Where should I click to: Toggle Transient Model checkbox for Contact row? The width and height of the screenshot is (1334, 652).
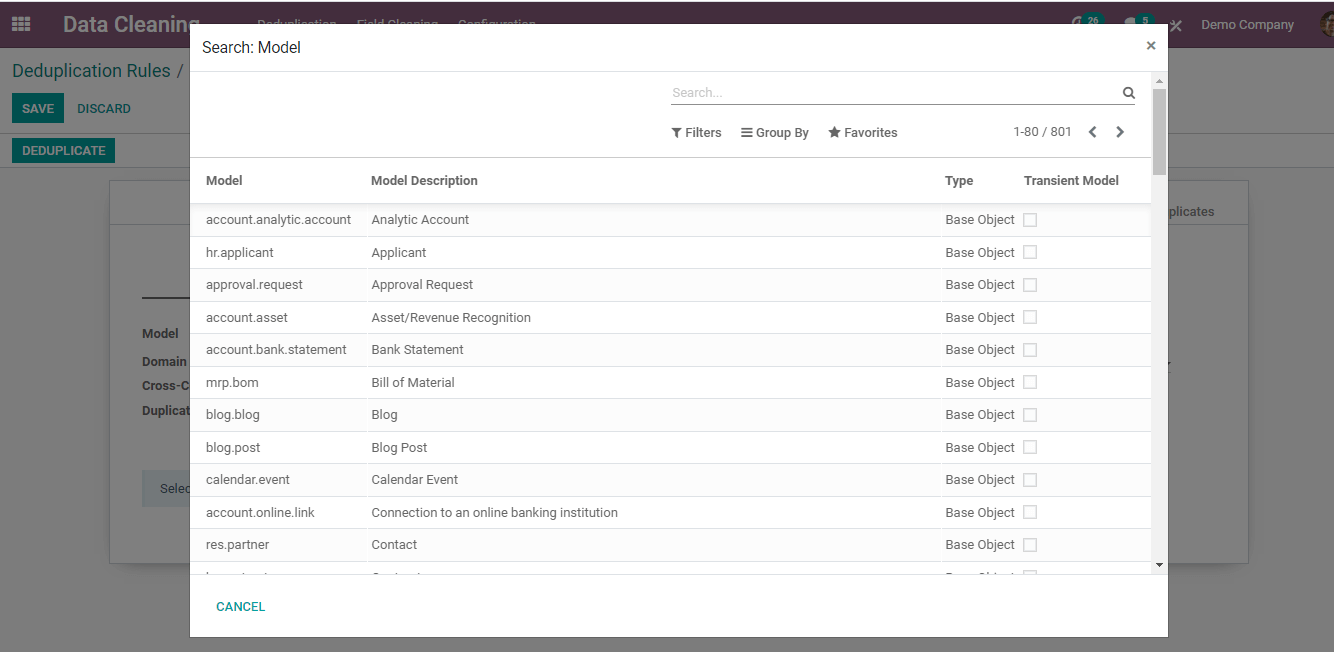1030,545
